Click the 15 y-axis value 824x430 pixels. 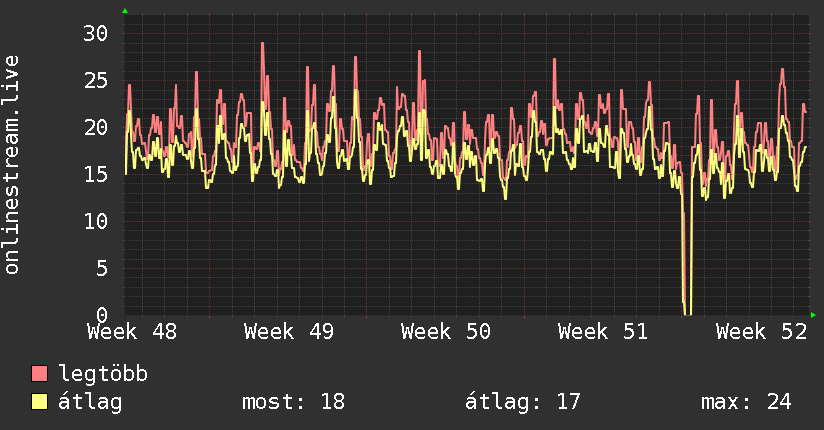click(96, 174)
